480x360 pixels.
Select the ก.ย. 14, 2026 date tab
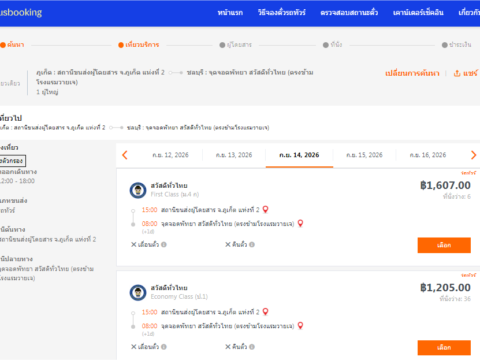pos(299,155)
